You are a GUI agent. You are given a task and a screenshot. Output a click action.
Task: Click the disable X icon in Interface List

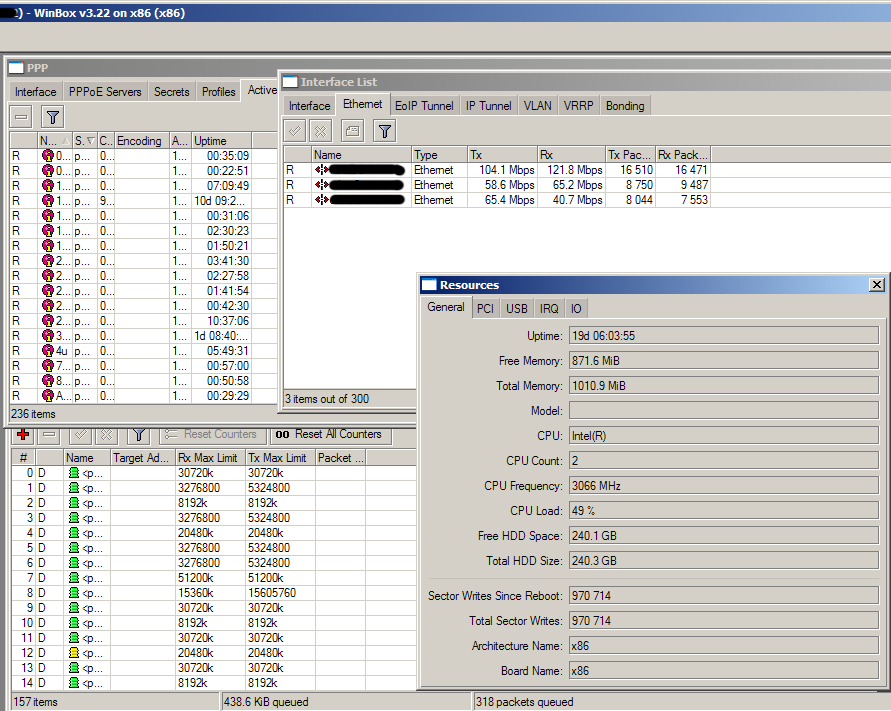click(x=319, y=130)
